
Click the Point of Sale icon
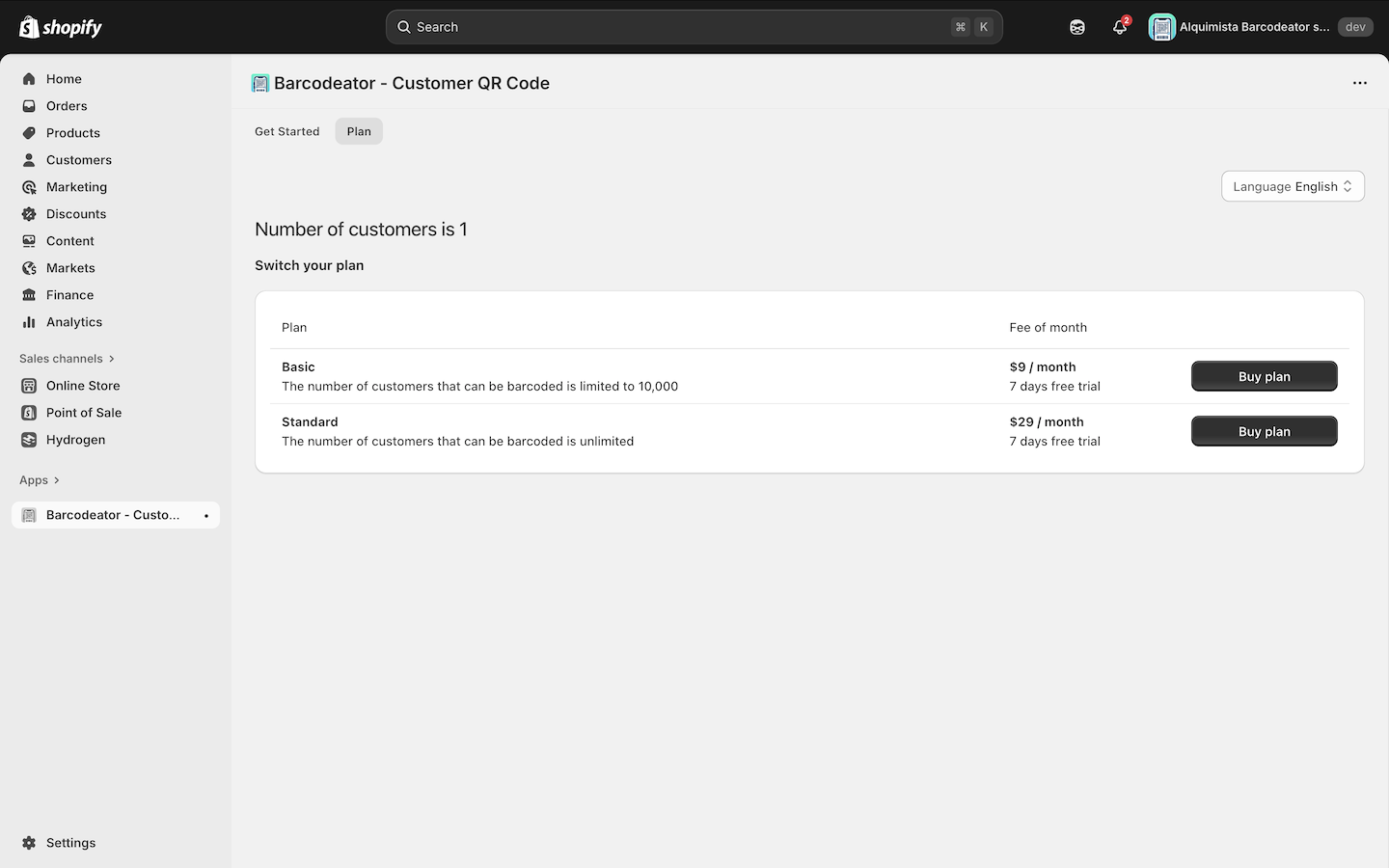29,413
